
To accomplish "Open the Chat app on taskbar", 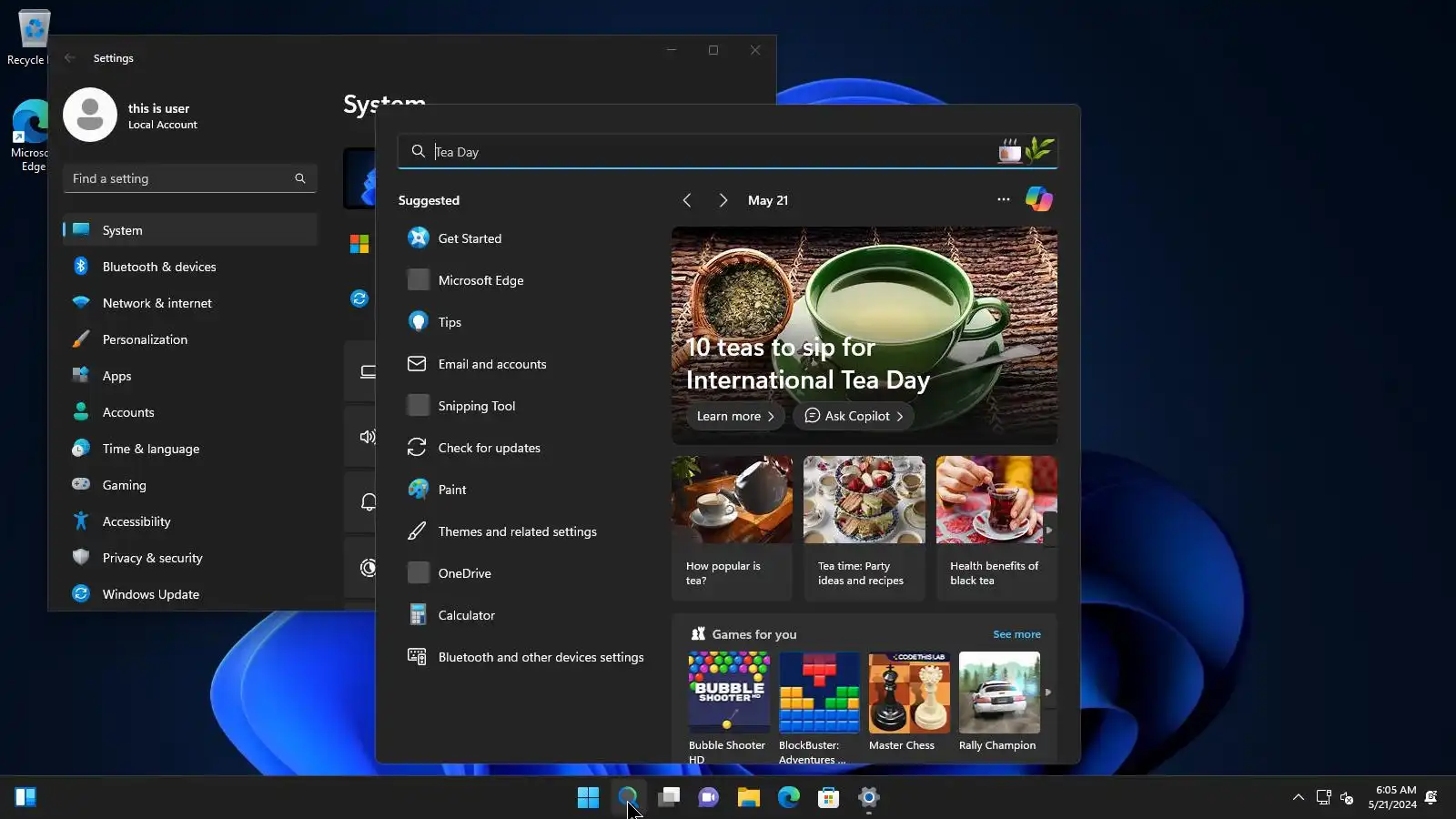I will (708, 797).
